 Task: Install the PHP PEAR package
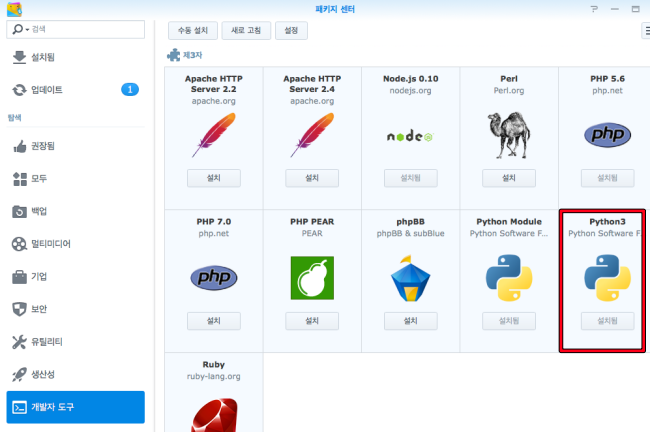[312, 321]
